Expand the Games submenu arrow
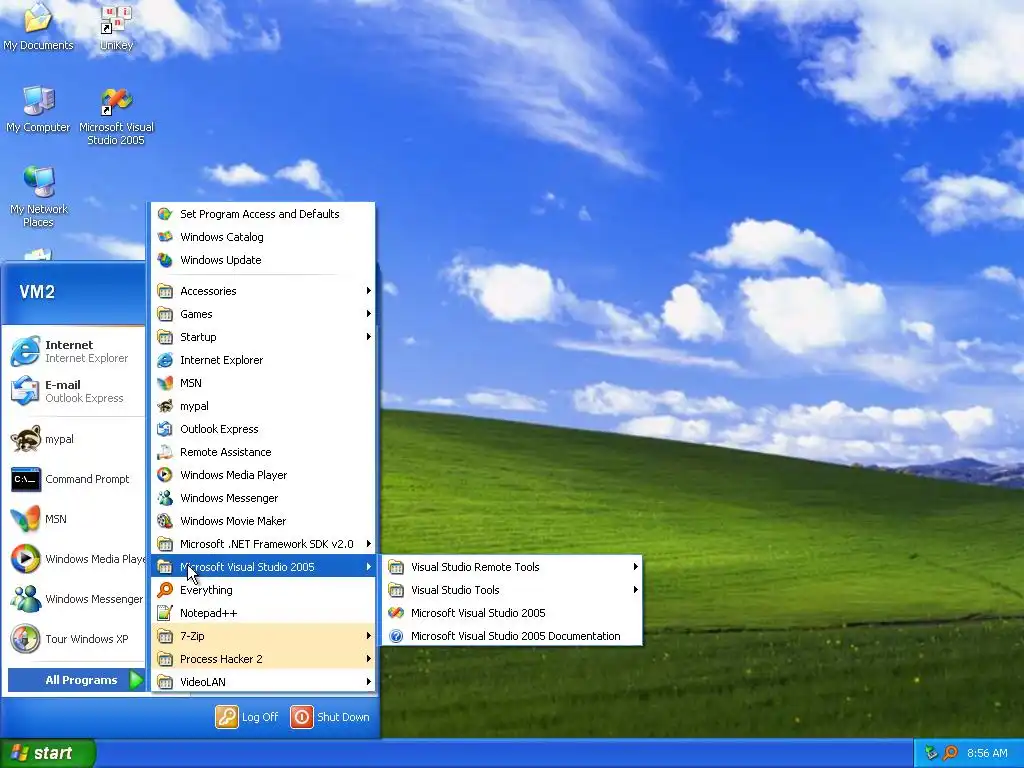 (368, 314)
